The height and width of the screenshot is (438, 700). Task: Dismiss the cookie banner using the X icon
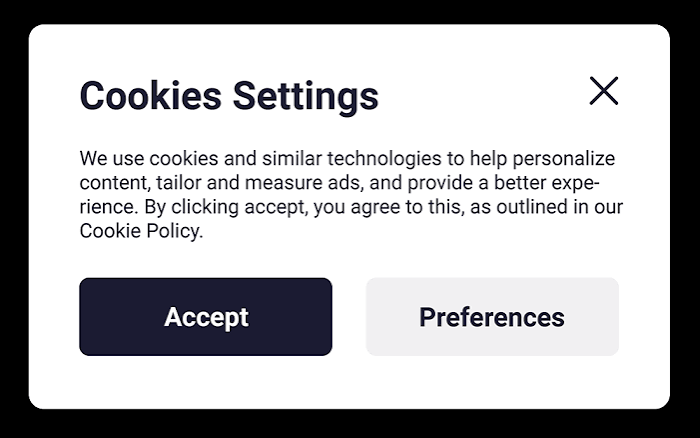tap(604, 91)
